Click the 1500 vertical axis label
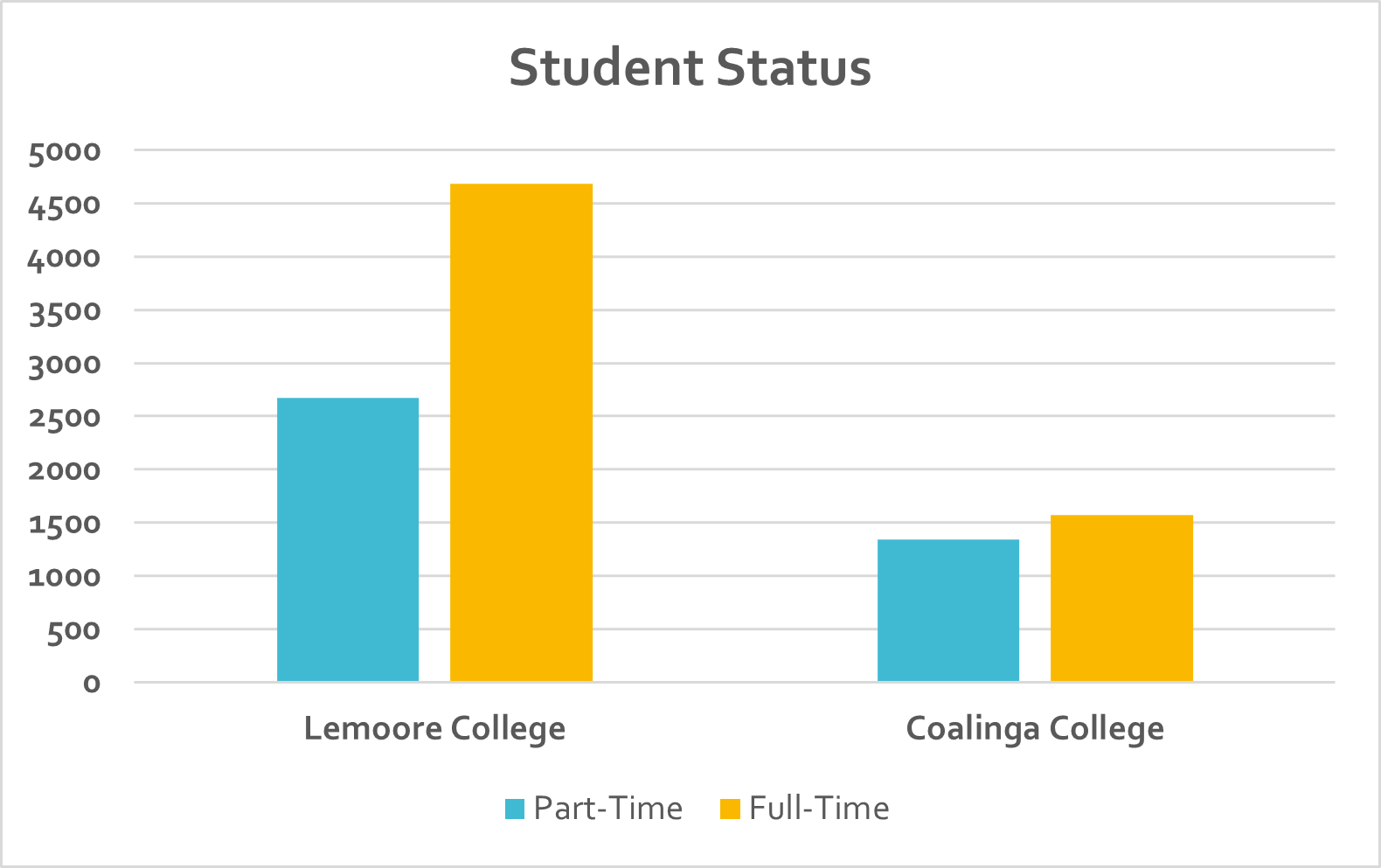The image size is (1381, 868). tap(65, 524)
